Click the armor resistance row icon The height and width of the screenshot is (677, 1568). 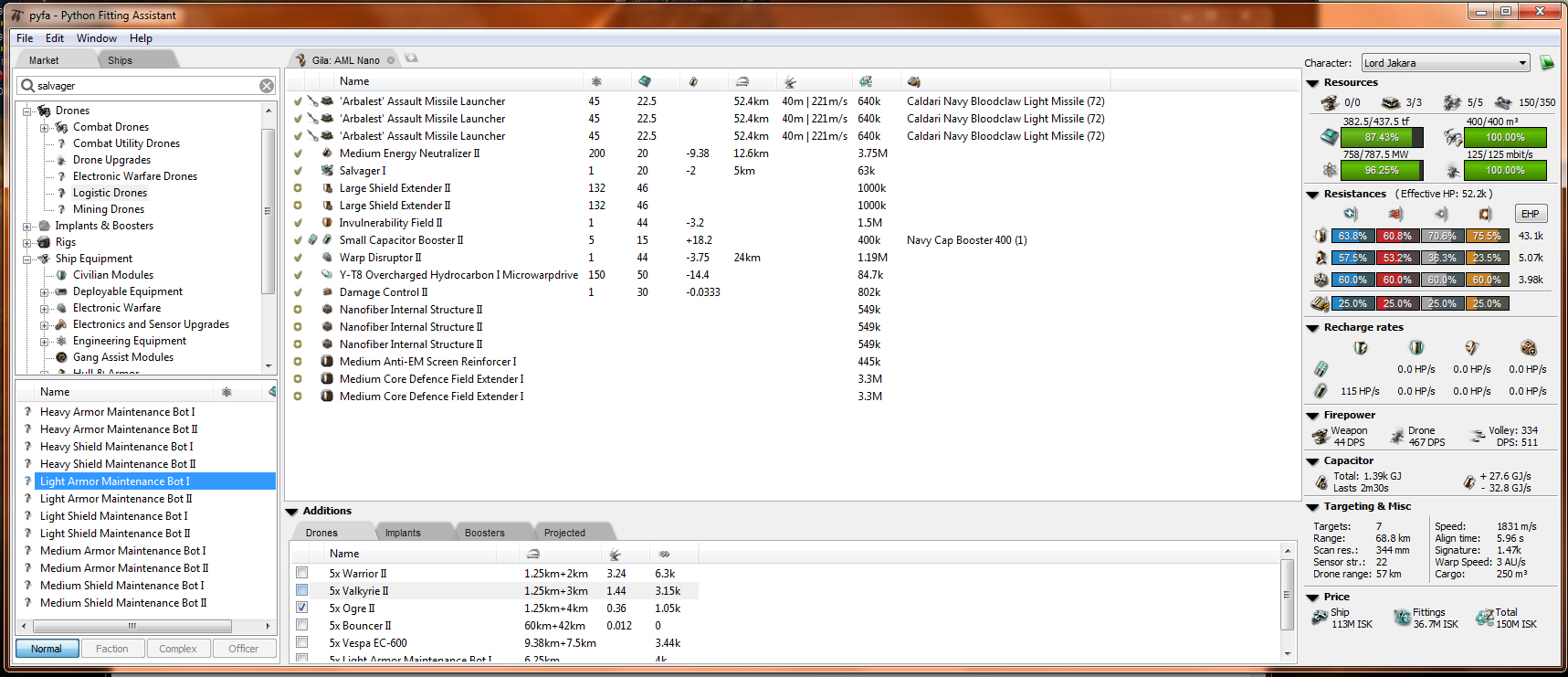(x=1321, y=258)
